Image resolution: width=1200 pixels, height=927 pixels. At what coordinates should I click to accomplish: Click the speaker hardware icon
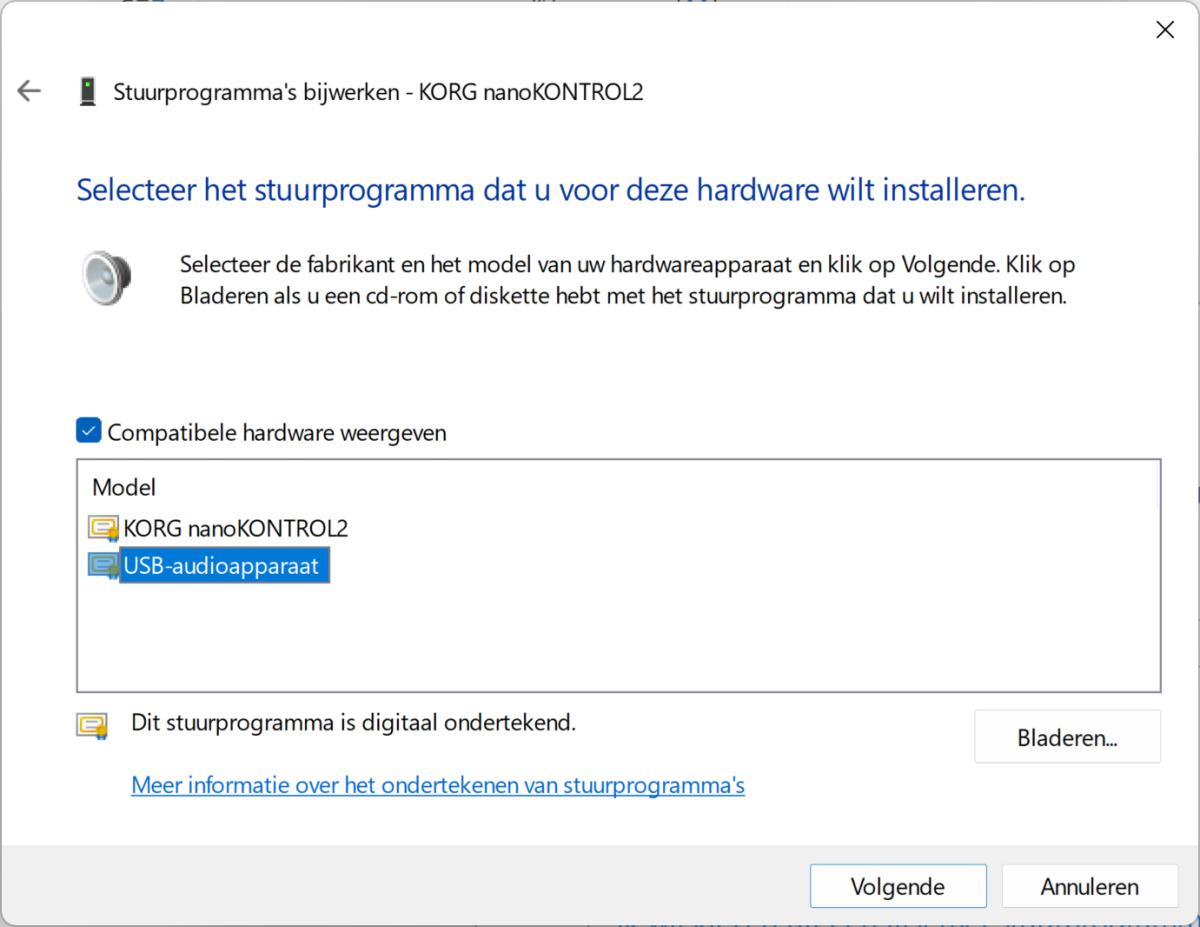pyautogui.click(x=107, y=277)
